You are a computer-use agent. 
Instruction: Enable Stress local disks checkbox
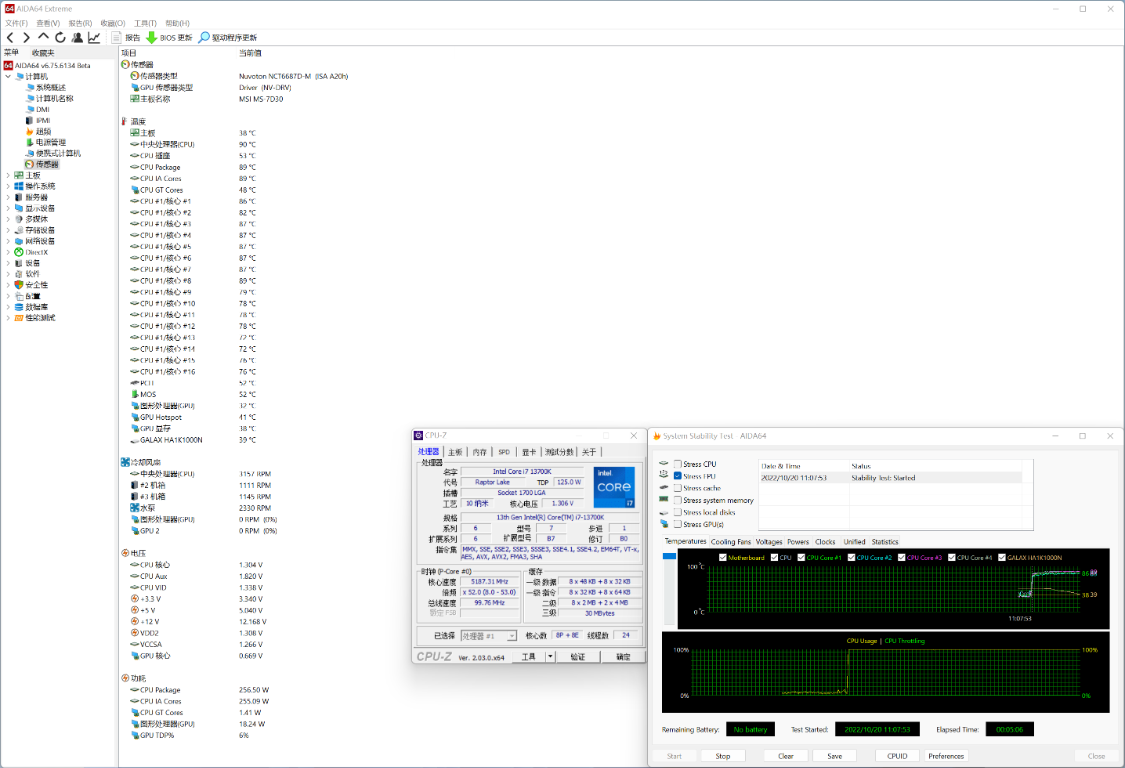tap(677, 512)
